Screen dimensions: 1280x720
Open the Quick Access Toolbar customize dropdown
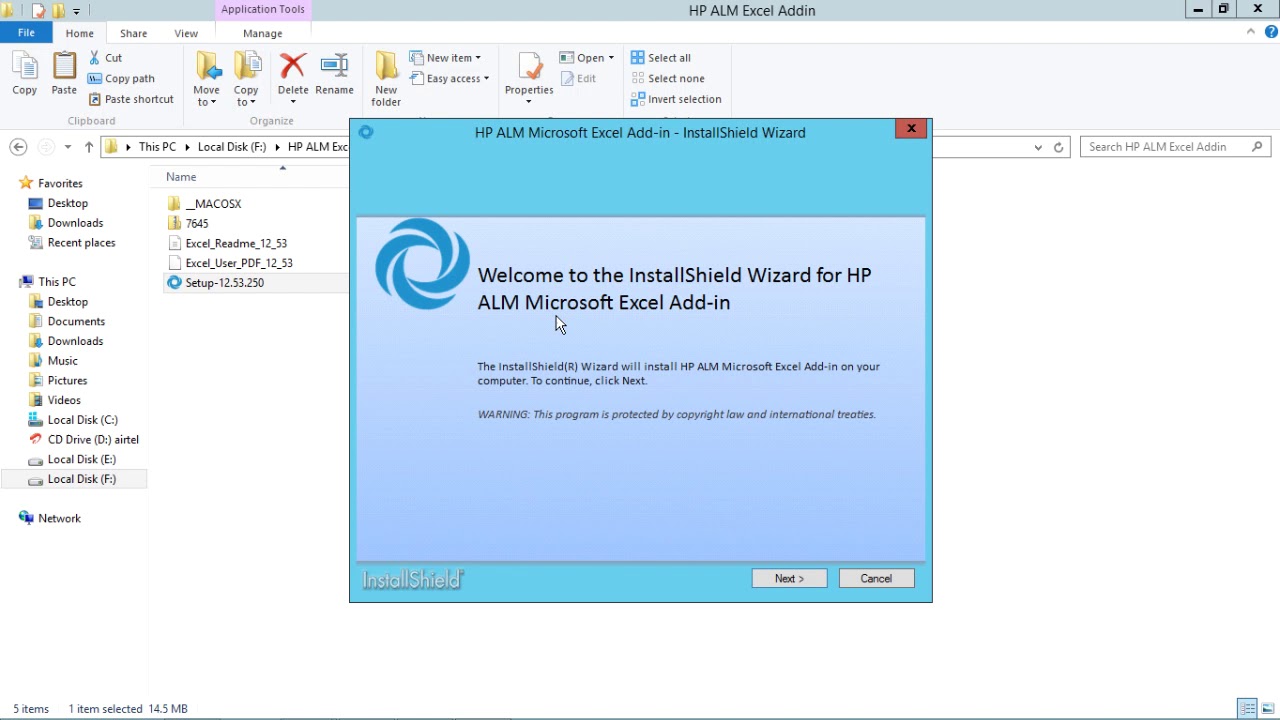(76, 11)
